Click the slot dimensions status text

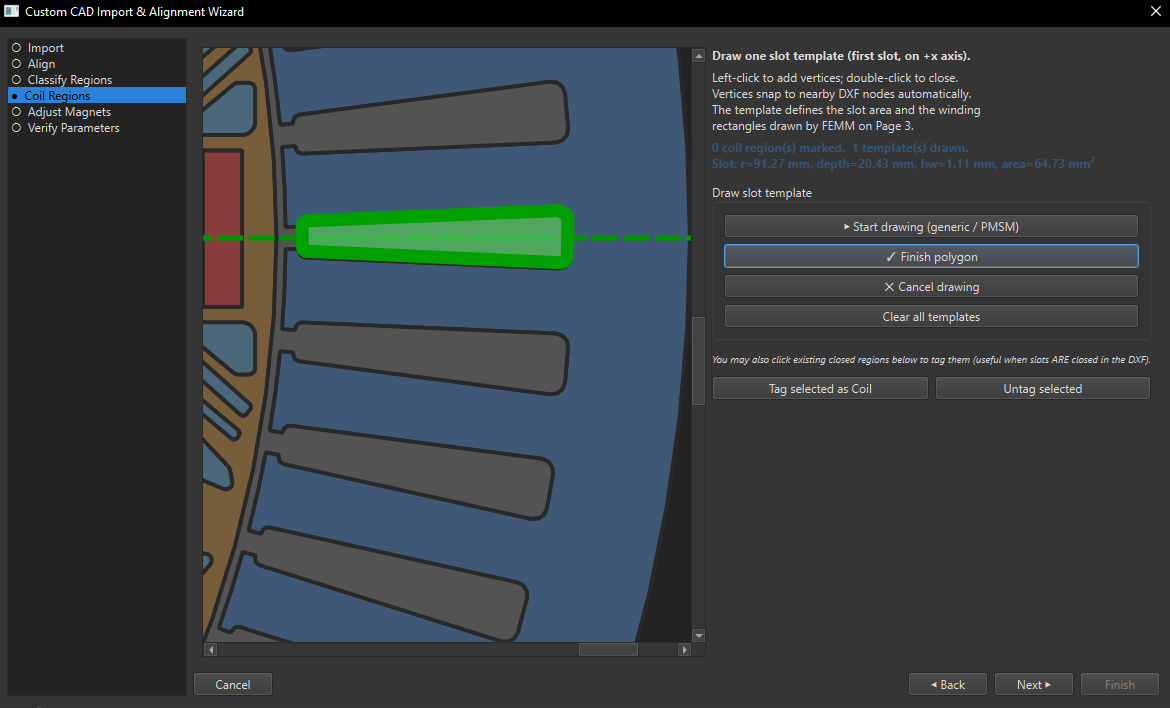[x=903, y=163]
